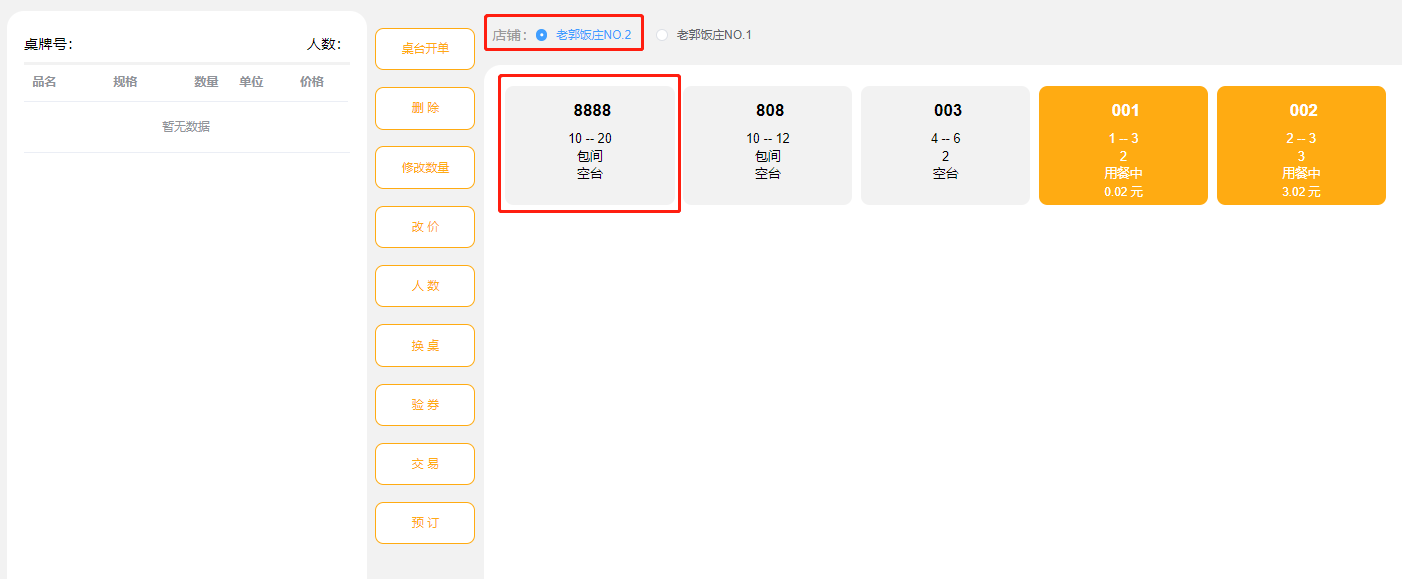Click the 规格 column header
The width and height of the screenshot is (1402, 579).
point(125,82)
